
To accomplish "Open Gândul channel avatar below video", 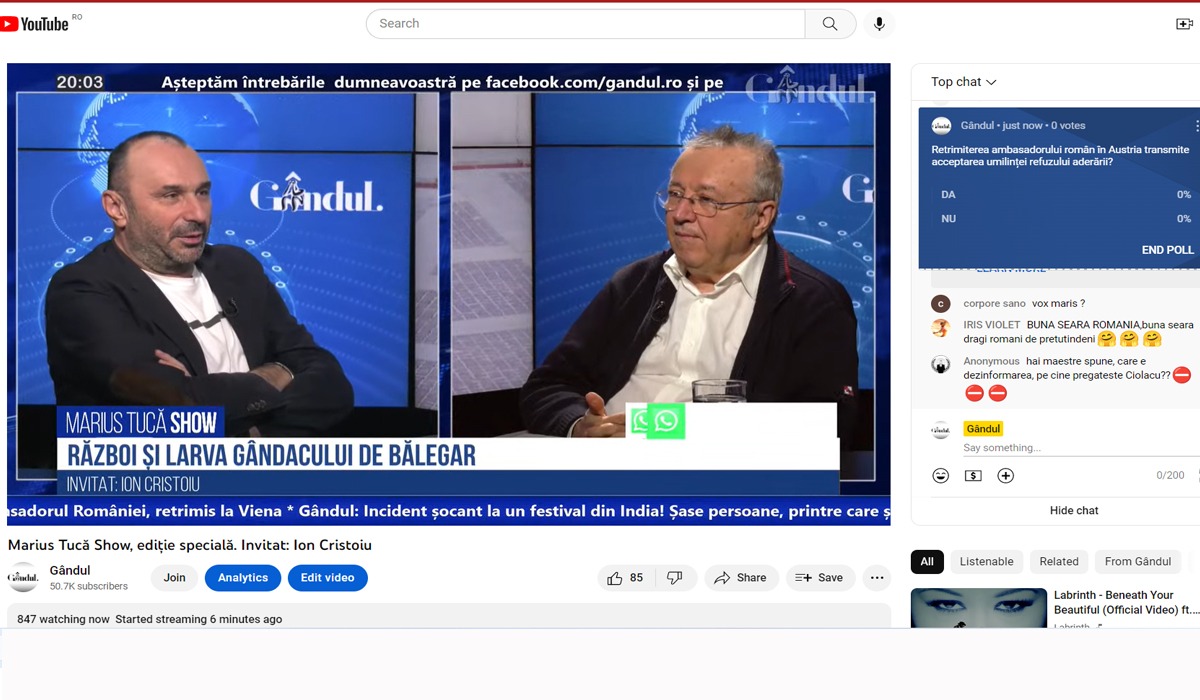I will tap(23, 578).
